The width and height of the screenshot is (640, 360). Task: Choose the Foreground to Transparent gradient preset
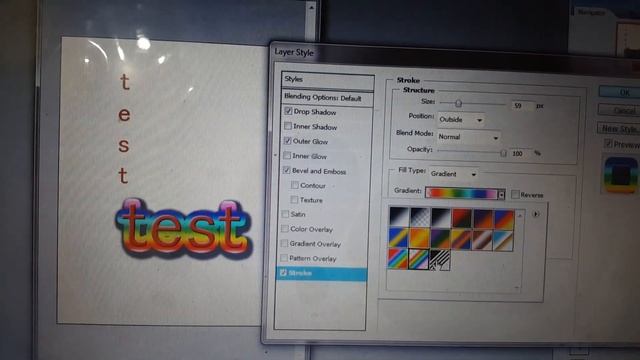(420, 217)
